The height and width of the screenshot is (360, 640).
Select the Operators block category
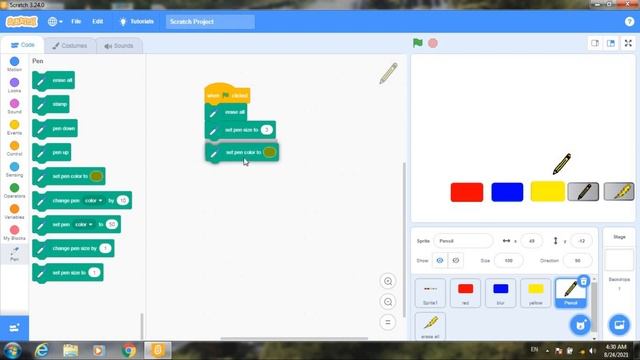pos(14,191)
